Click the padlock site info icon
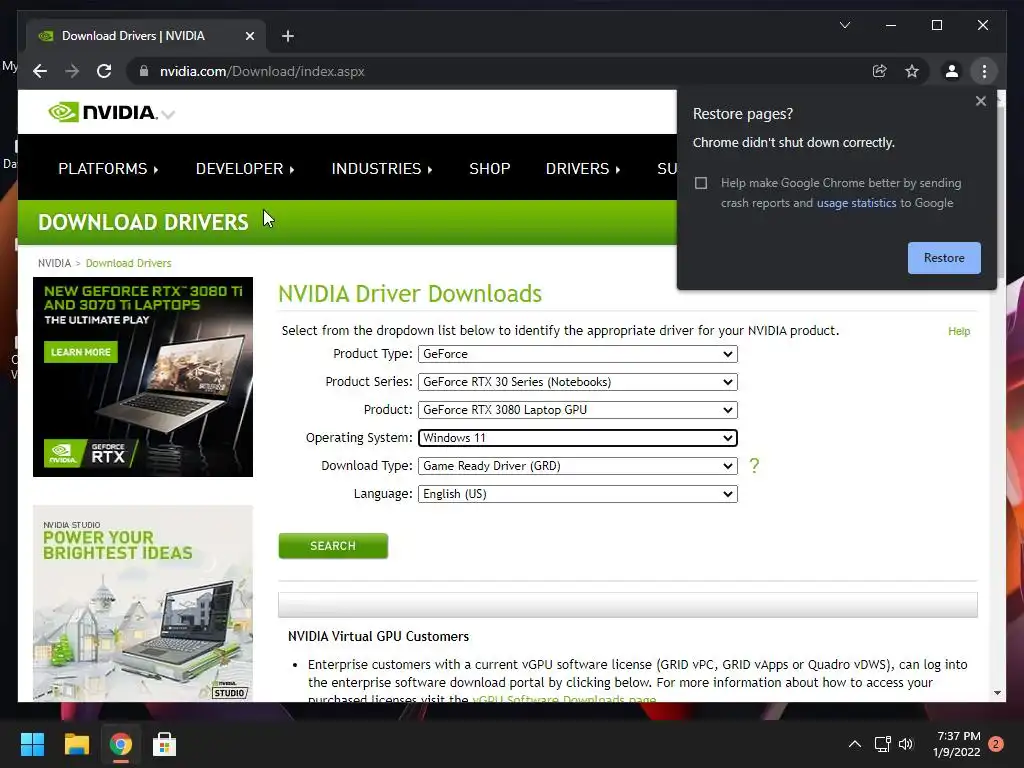The height and width of the screenshot is (768, 1024). (144, 71)
